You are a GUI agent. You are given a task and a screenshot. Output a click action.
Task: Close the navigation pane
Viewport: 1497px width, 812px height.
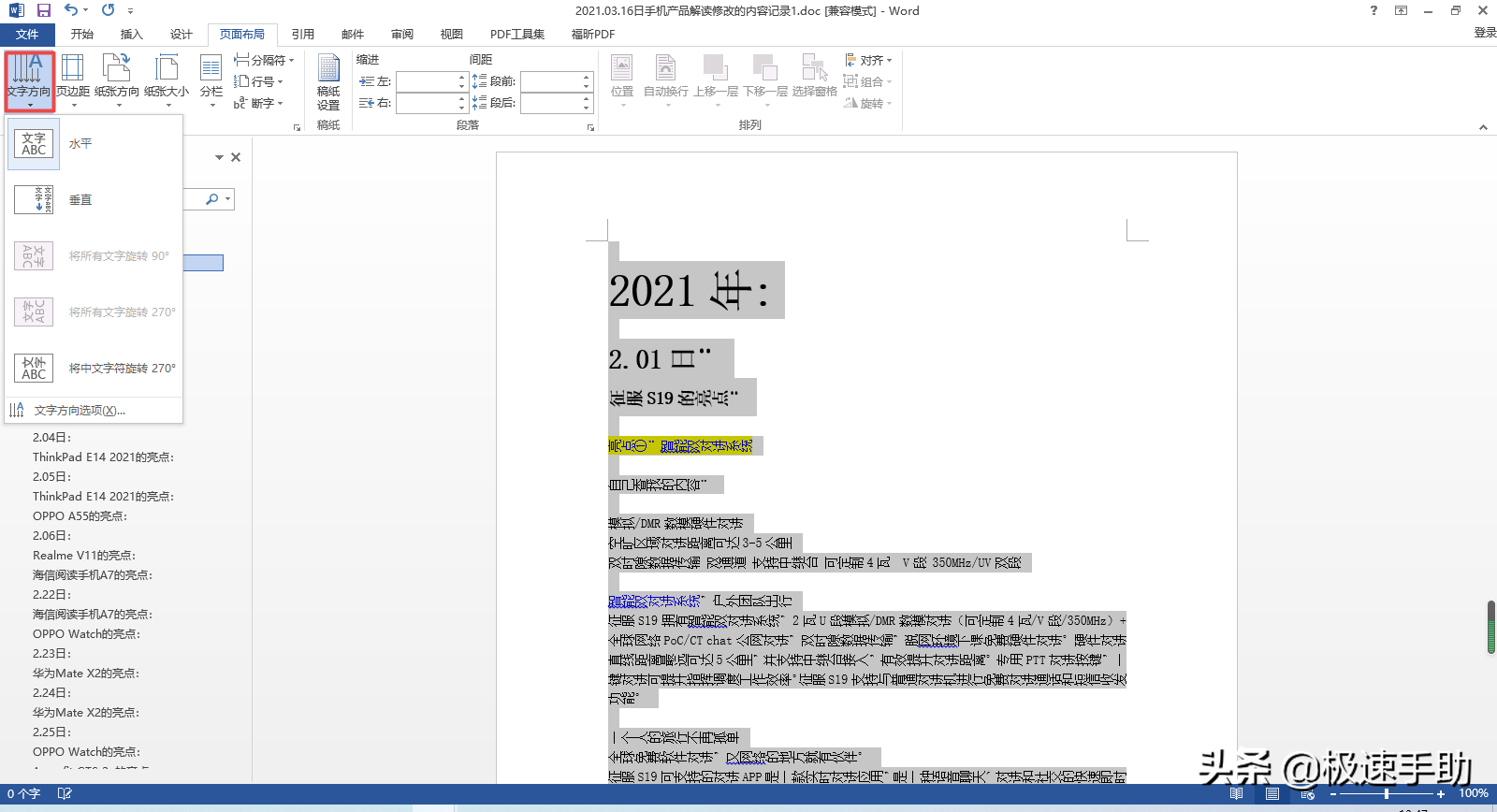point(236,157)
